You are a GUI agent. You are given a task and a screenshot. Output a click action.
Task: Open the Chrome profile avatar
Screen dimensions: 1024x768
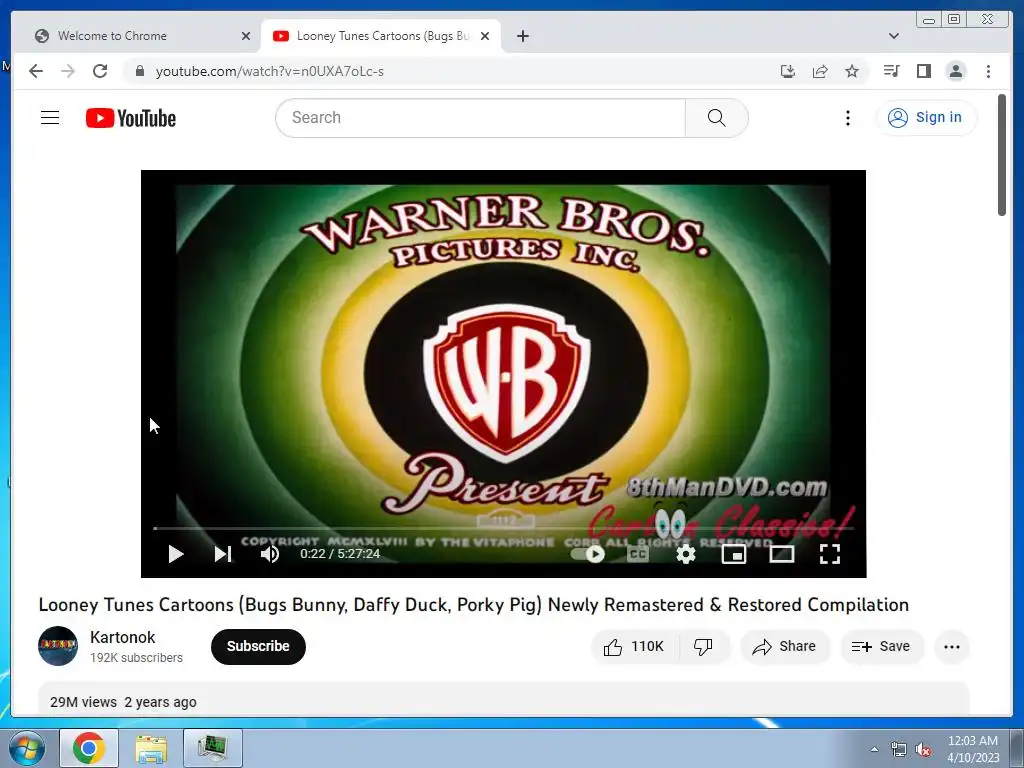[x=955, y=71]
